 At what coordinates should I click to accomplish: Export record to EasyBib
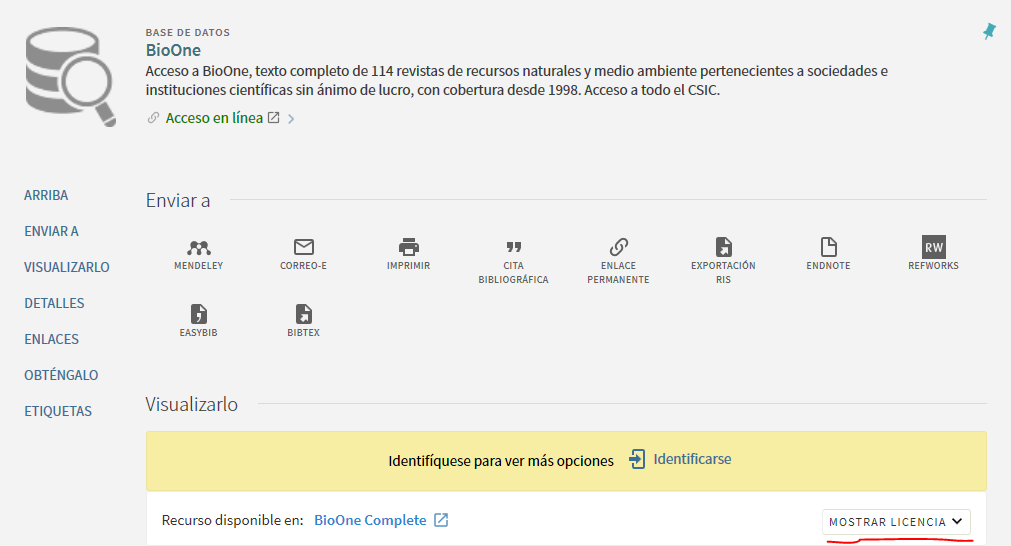point(199,321)
